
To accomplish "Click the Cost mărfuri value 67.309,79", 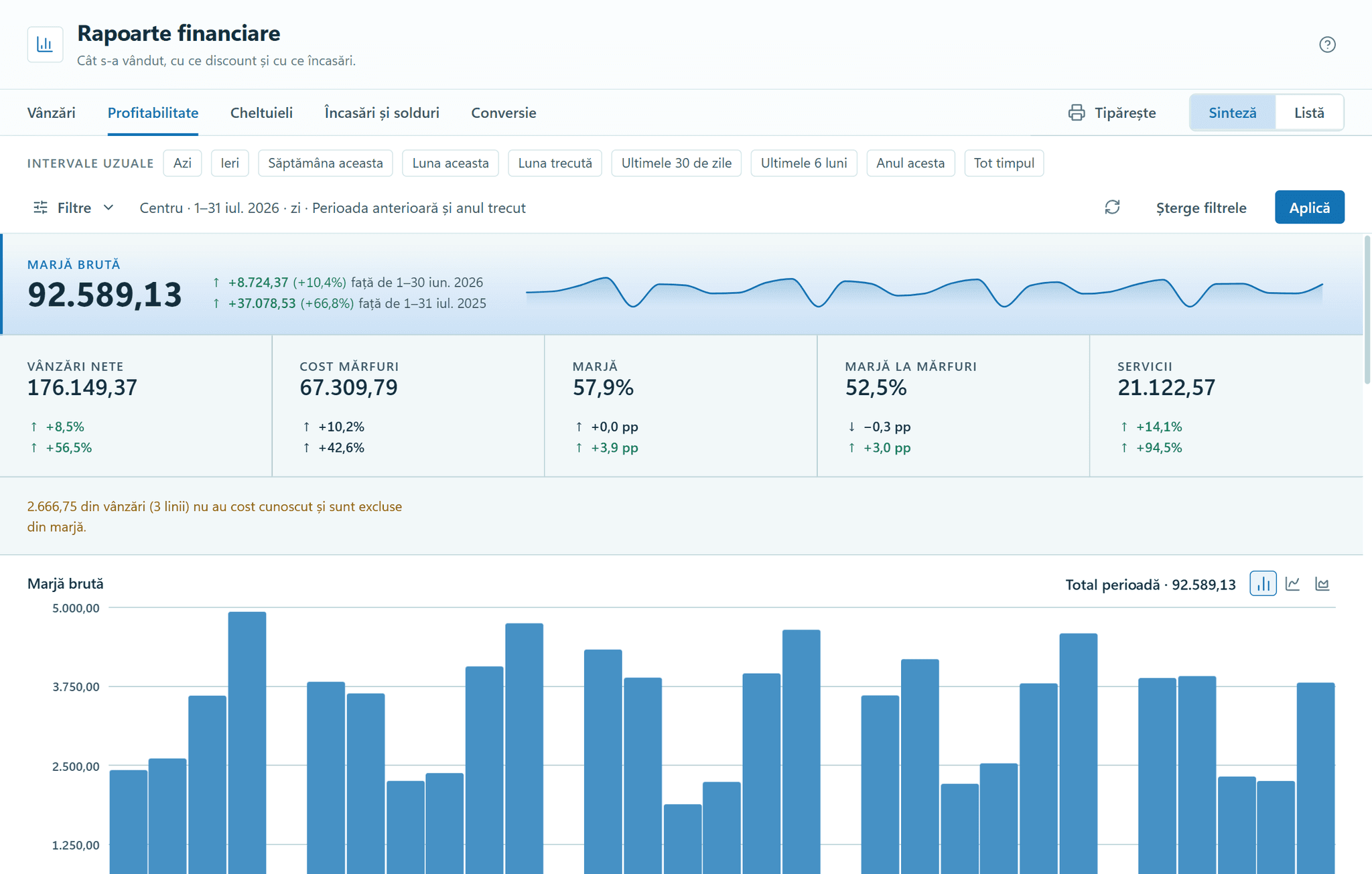I will click(348, 387).
